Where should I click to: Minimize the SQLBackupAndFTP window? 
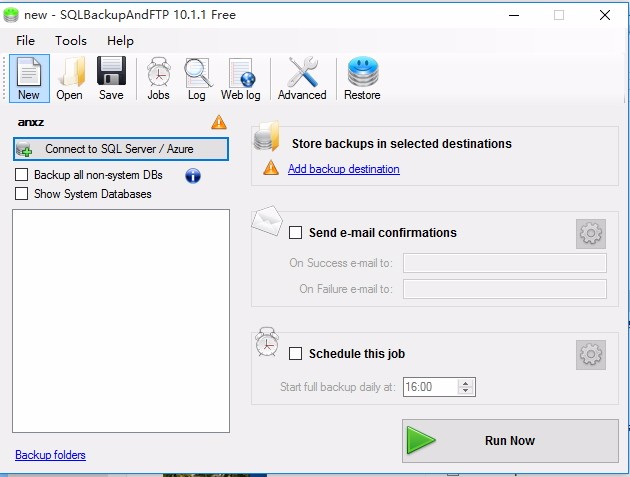[x=514, y=15]
